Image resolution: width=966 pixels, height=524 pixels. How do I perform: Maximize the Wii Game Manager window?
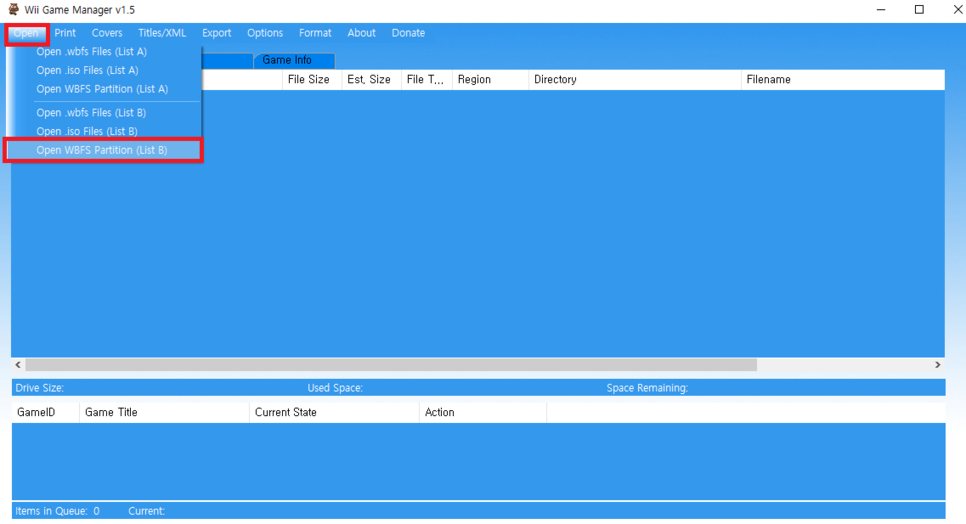pos(919,10)
